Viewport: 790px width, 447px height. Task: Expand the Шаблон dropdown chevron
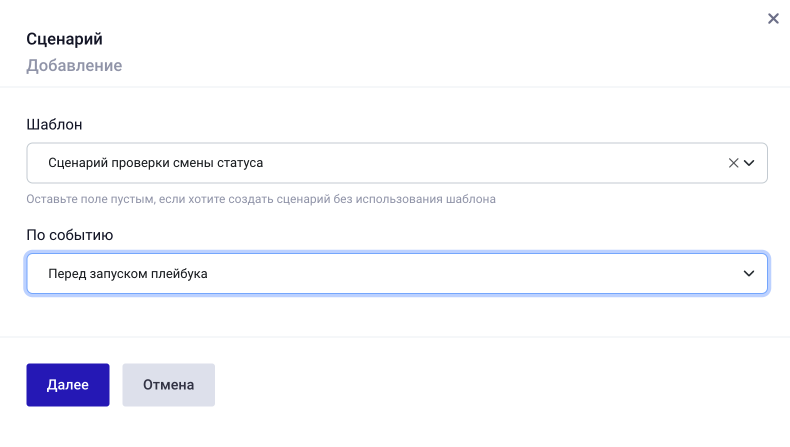[749, 163]
